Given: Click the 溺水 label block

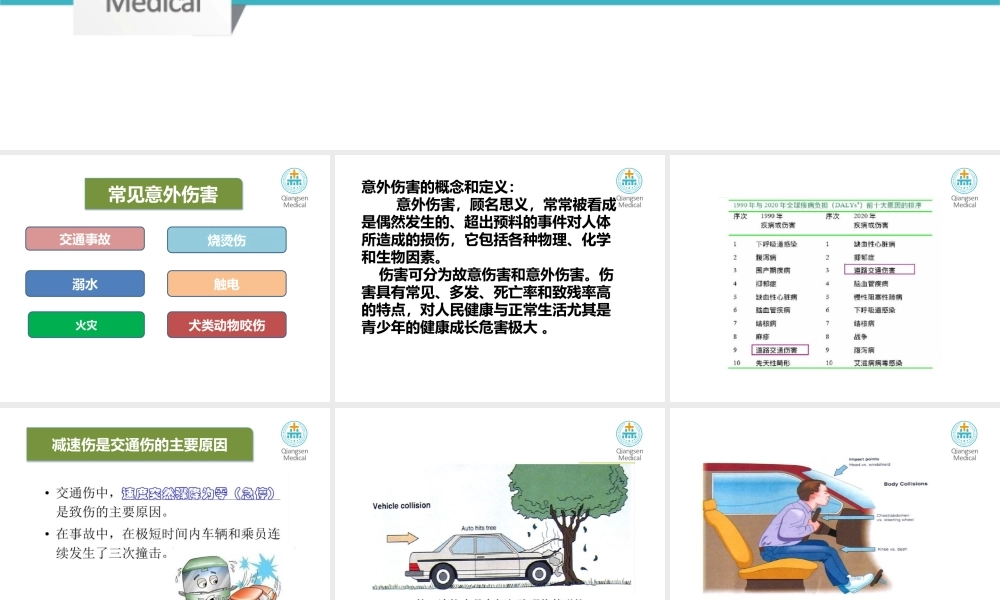Looking at the screenshot, I should [85, 283].
